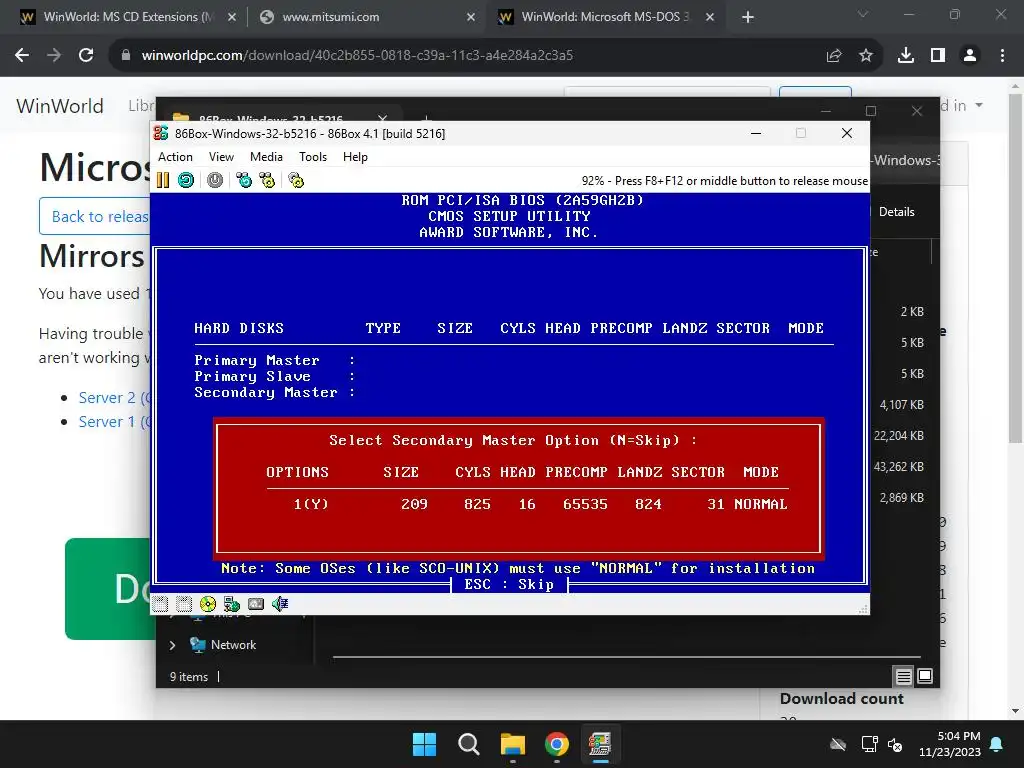Viewport: 1024px width, 768px height.
Task: Click the muted volume tray icon
Action: (895, 744)
